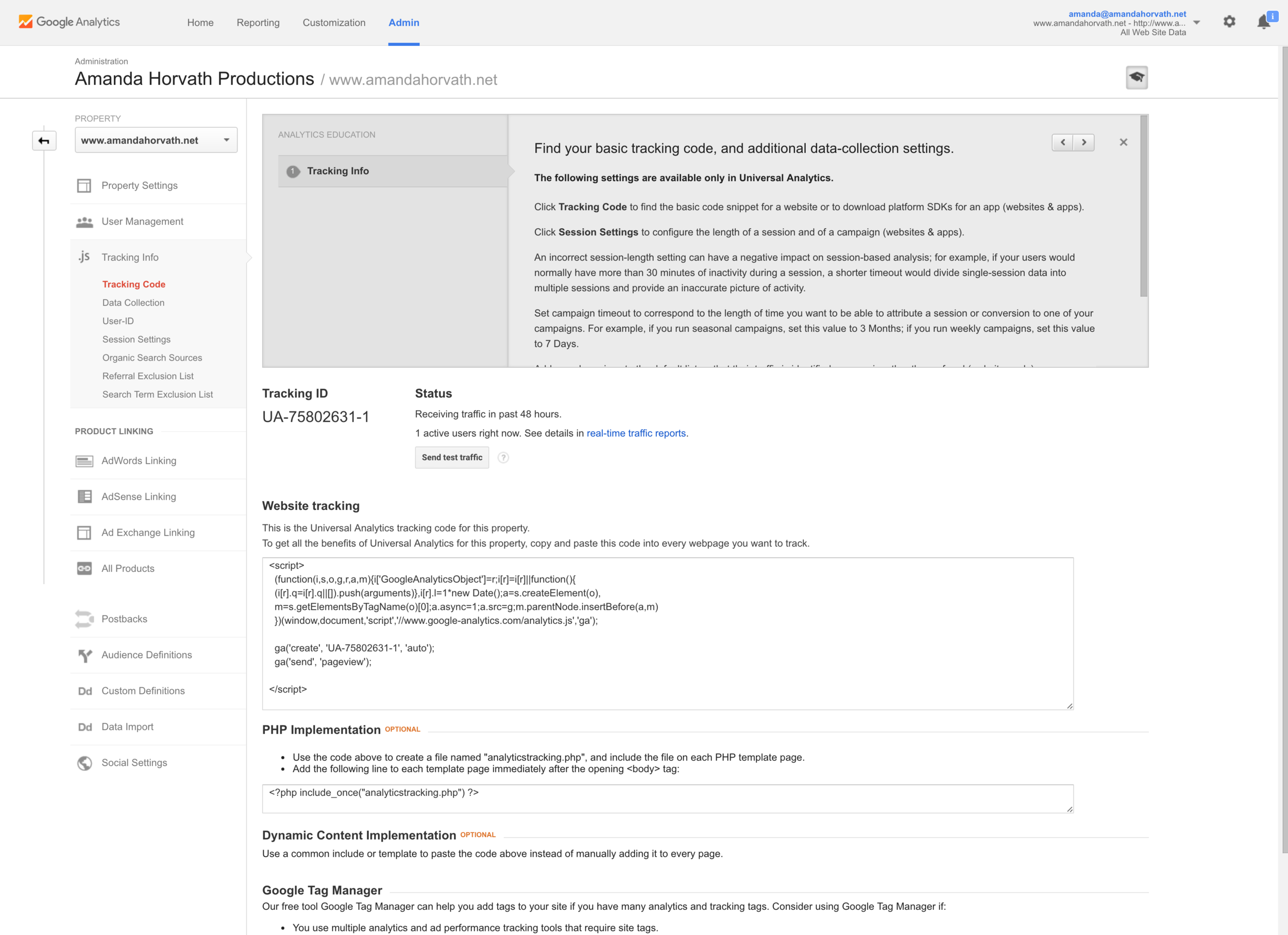Click the All Products link icon

pyautogui.click(x=84, y=568)
